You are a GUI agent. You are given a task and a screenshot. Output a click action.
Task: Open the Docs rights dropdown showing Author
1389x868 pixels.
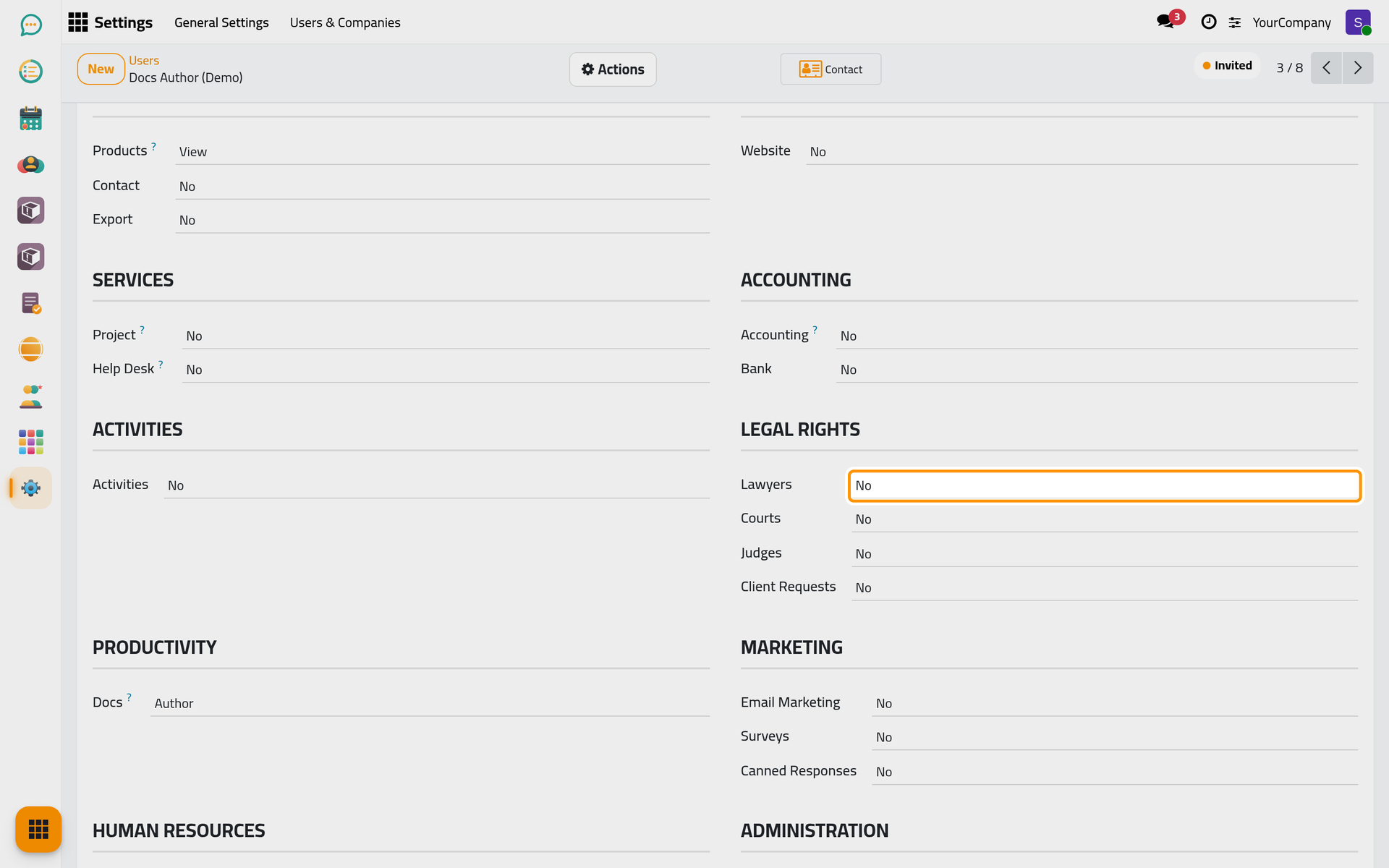[430, 703]
